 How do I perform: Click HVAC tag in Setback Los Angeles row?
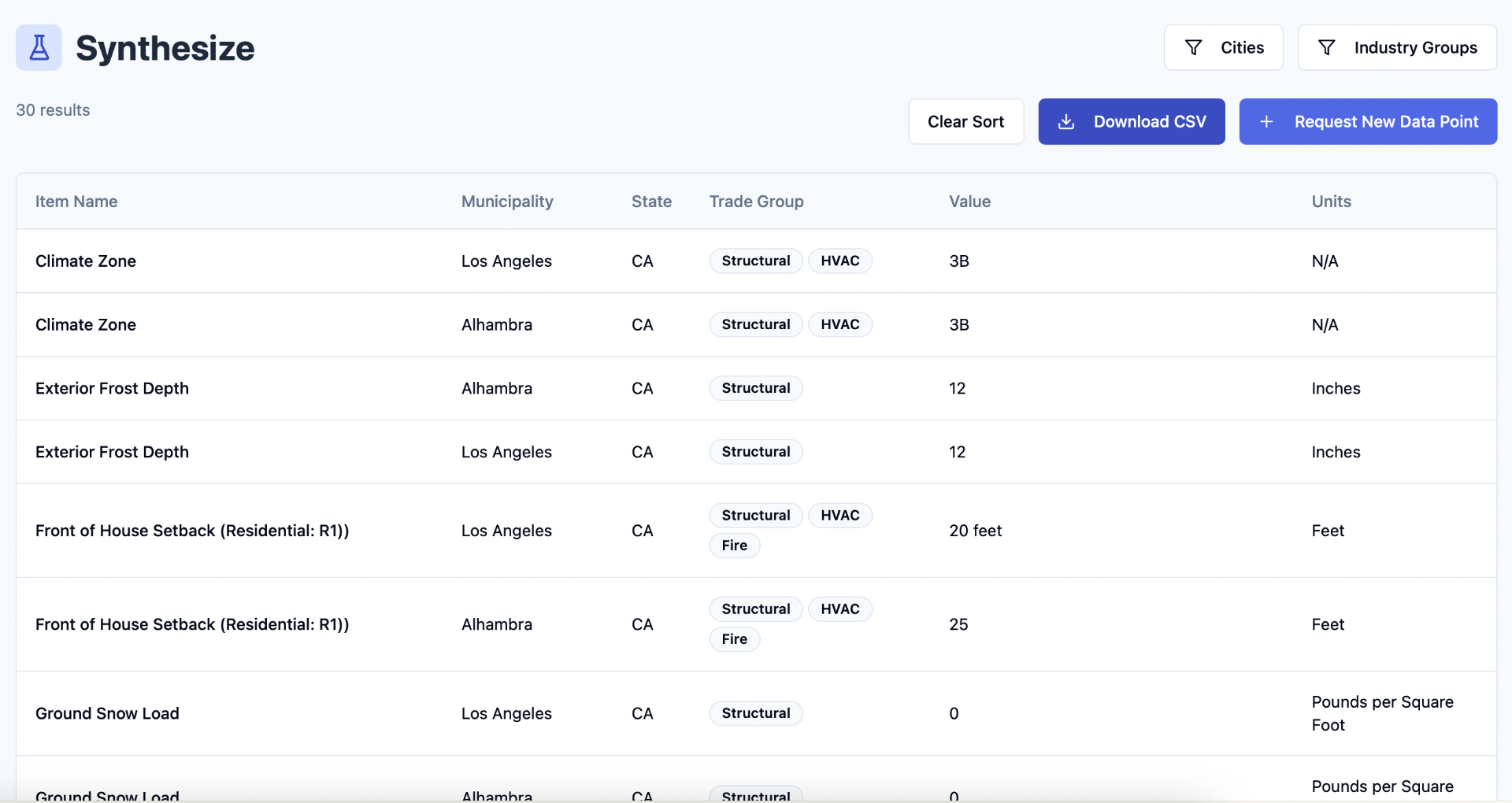[x=840, y=516]
